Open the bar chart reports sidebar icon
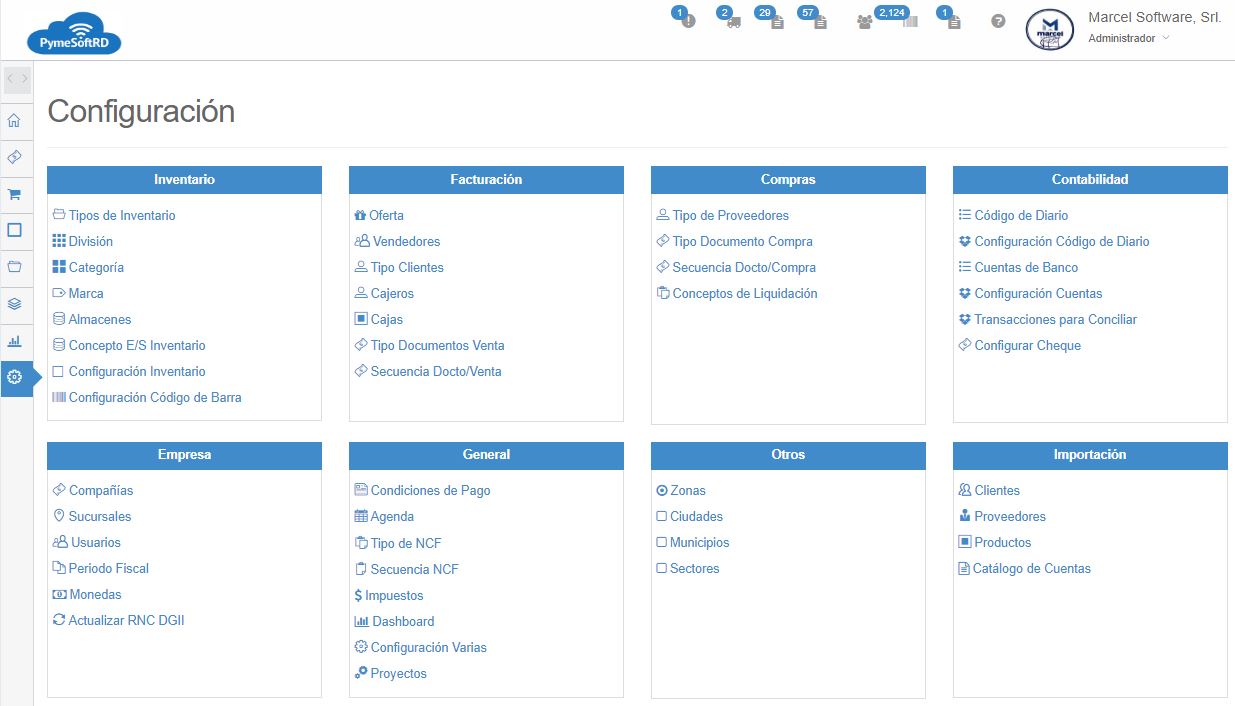The width and height of the screenshot is (1235, 706). tap(15, 341)
